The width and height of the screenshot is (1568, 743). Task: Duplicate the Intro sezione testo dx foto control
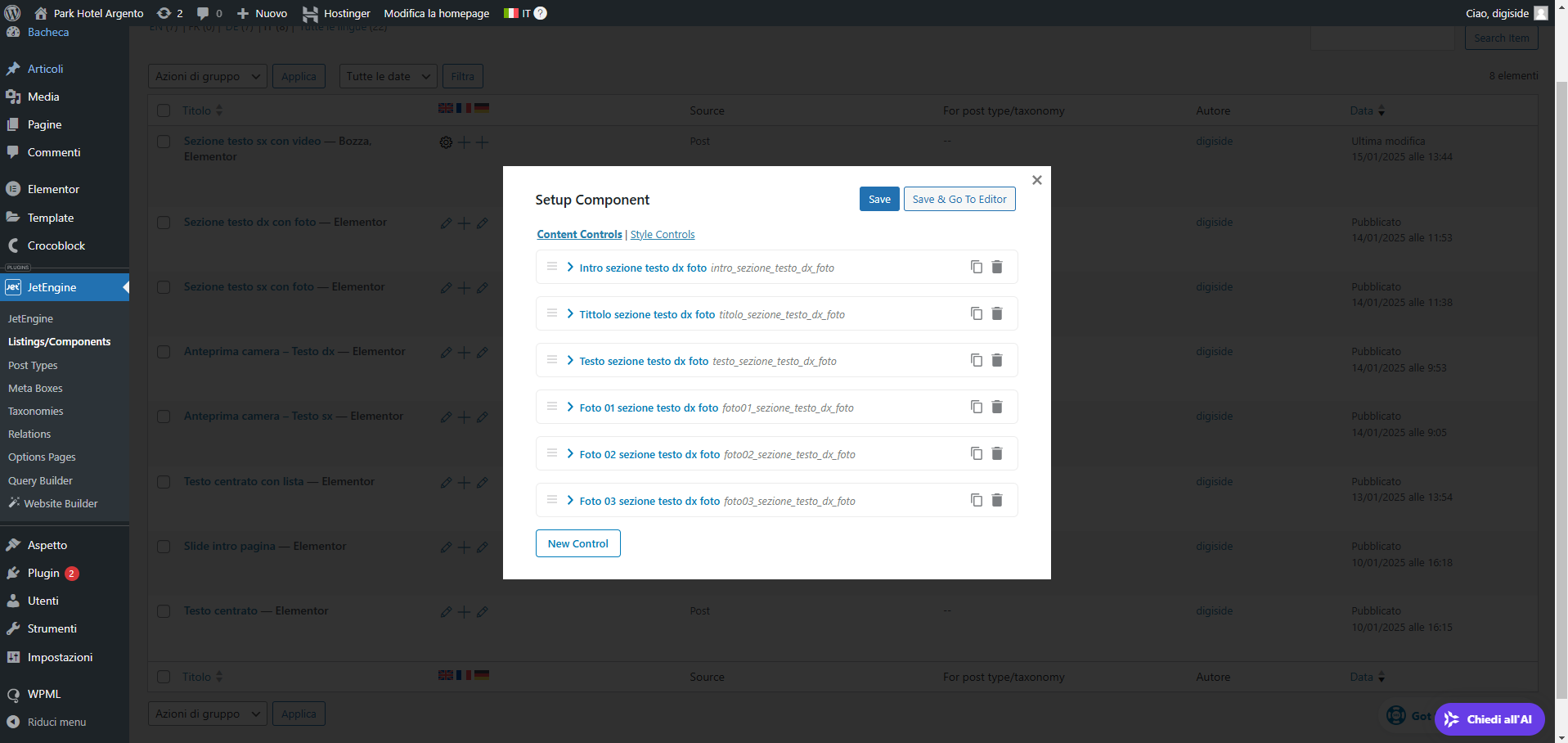(976, 267)
